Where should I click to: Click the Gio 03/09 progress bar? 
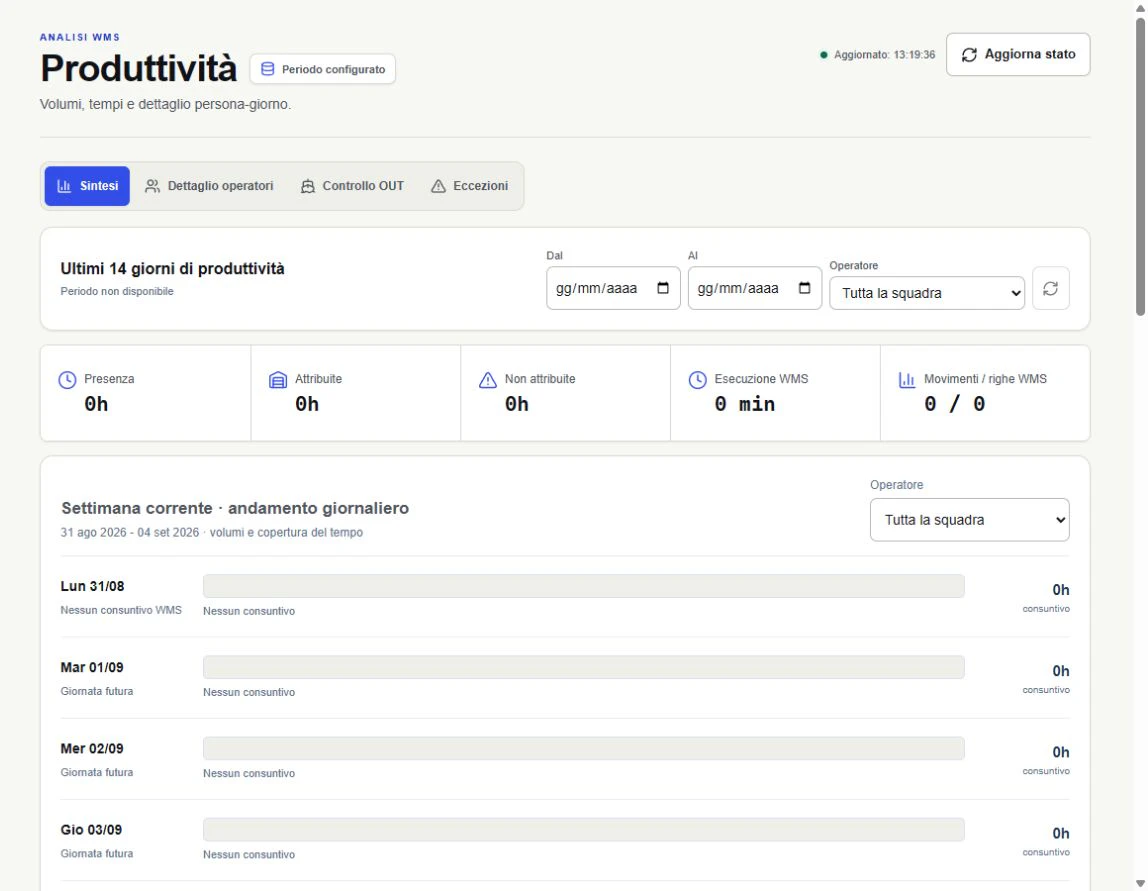(584, 830)
